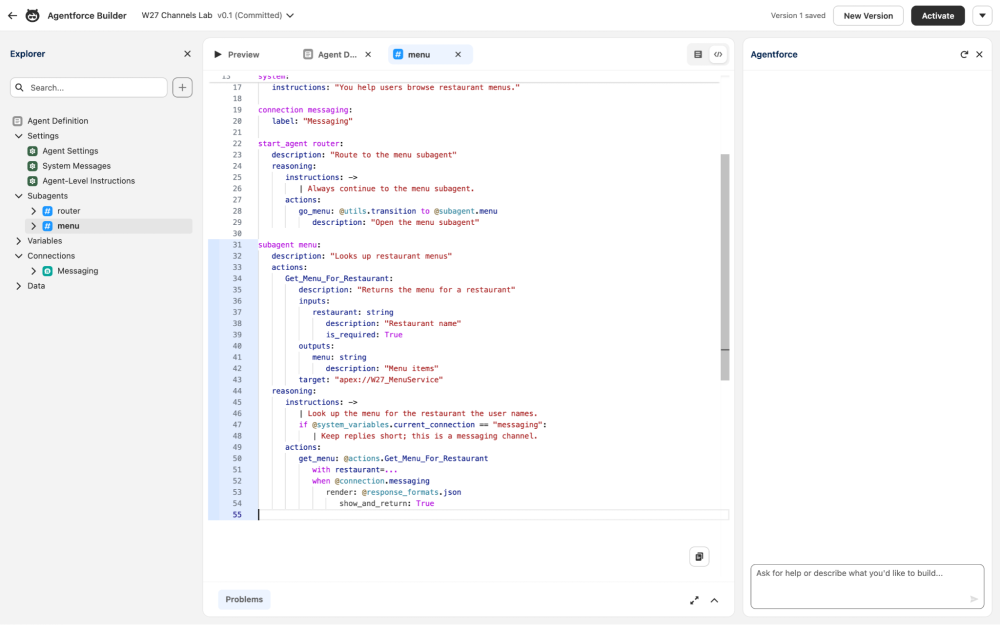This screenshot has height=625, width=1000.
Task: Expand the Problems panel to full size
Action: tap(694, 600)
